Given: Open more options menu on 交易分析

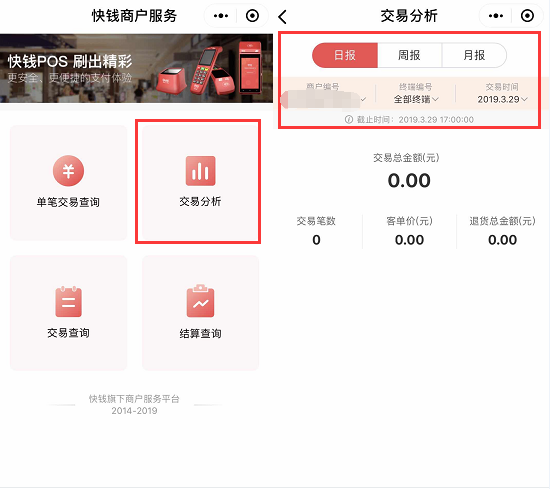Looking at the screenshot, I should 496,16.
